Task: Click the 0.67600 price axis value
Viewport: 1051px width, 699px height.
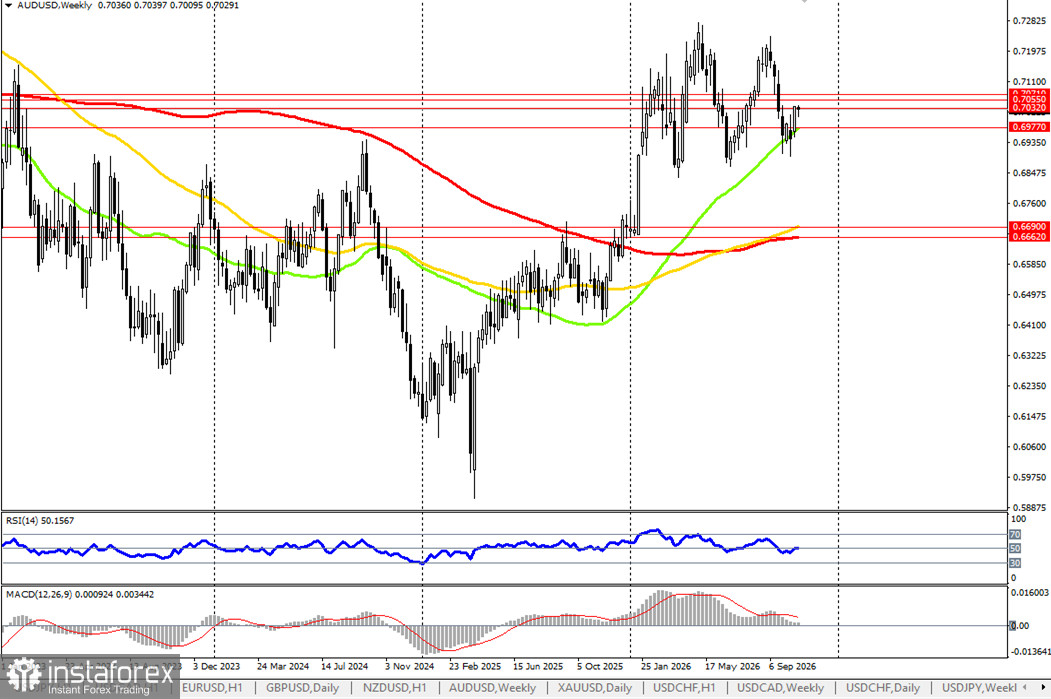Action: 1029,204
